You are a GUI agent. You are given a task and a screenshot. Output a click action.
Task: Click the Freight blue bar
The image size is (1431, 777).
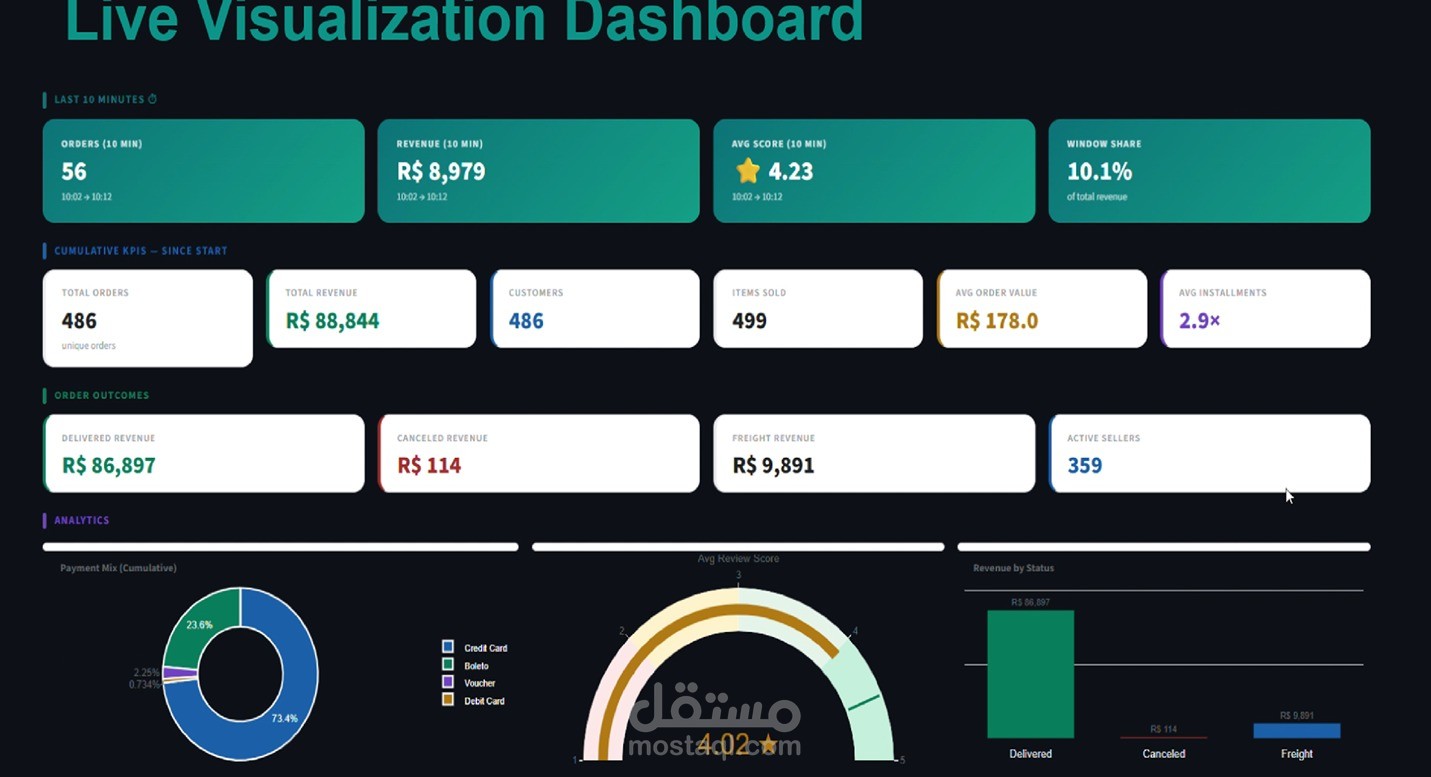1297,731
